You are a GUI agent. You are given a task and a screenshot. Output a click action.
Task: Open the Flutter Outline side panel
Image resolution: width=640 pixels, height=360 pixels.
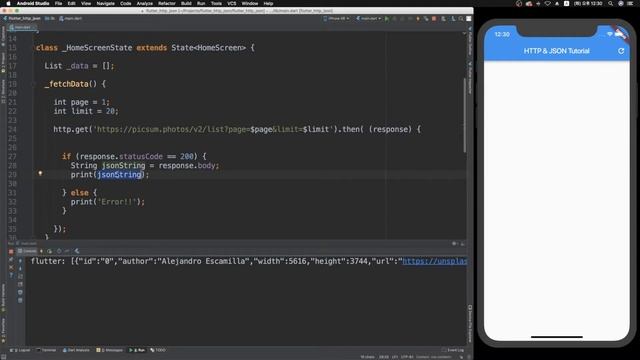coord(470,41)
